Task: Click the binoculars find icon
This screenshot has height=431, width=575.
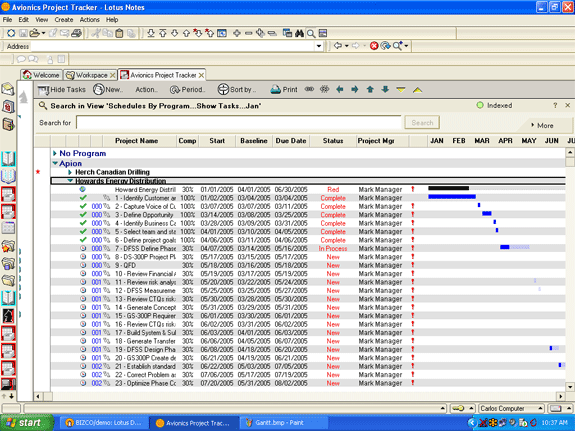Action: (x=299, y=33)
